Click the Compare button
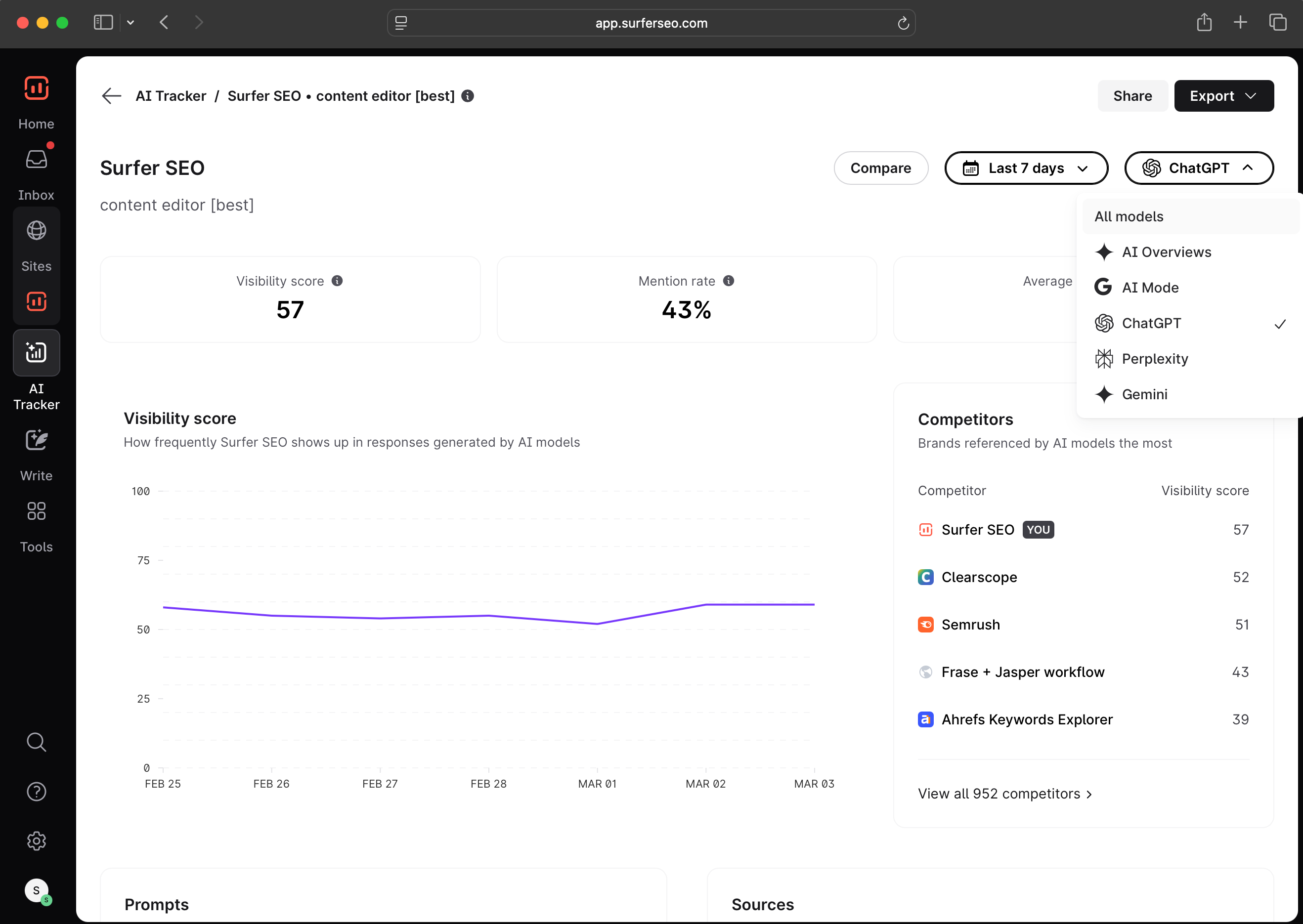The width and height of the screenshot is (1303, 924). pos(880,168)
